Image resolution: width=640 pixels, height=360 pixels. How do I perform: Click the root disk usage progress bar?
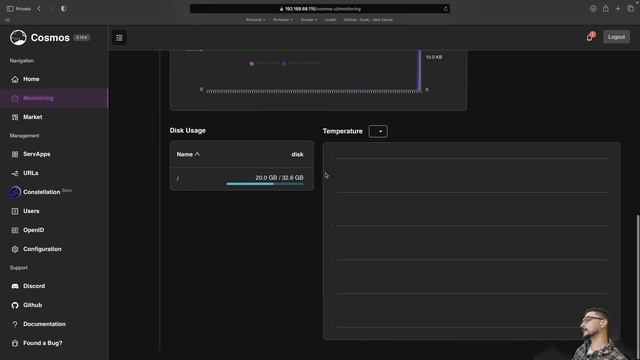point(265,184)
